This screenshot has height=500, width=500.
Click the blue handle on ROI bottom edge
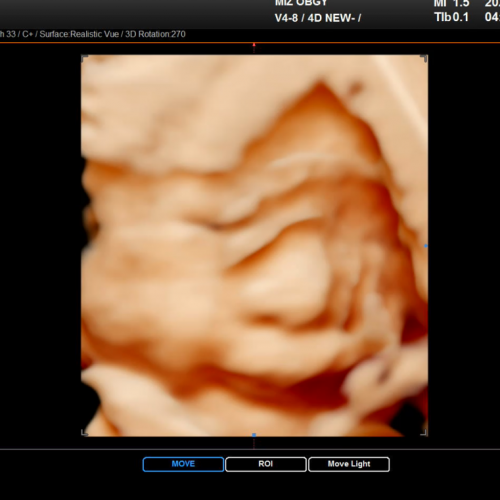click(x=254, y=435)
